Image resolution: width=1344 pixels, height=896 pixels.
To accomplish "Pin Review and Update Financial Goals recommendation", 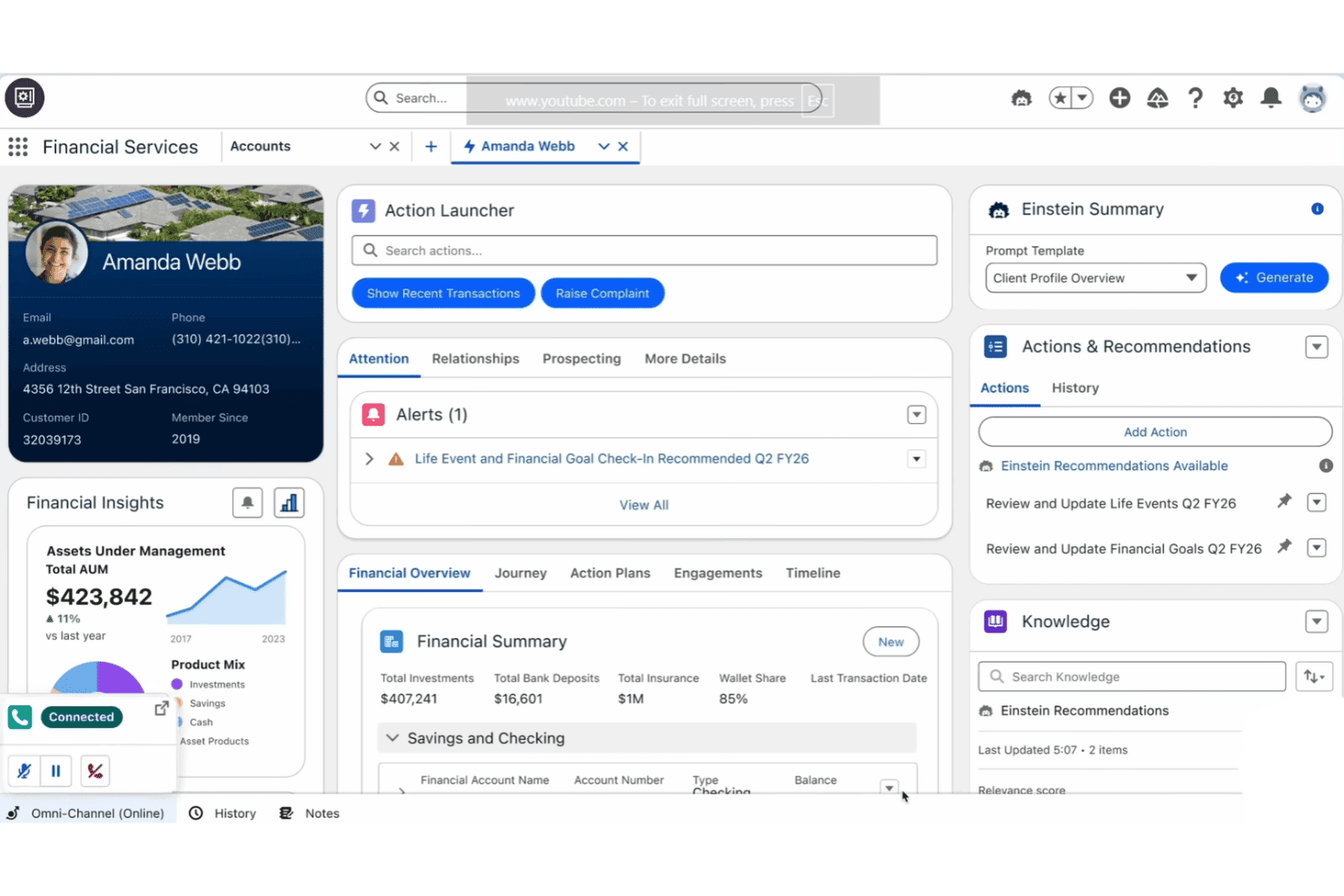I will tap(1284, 546).
